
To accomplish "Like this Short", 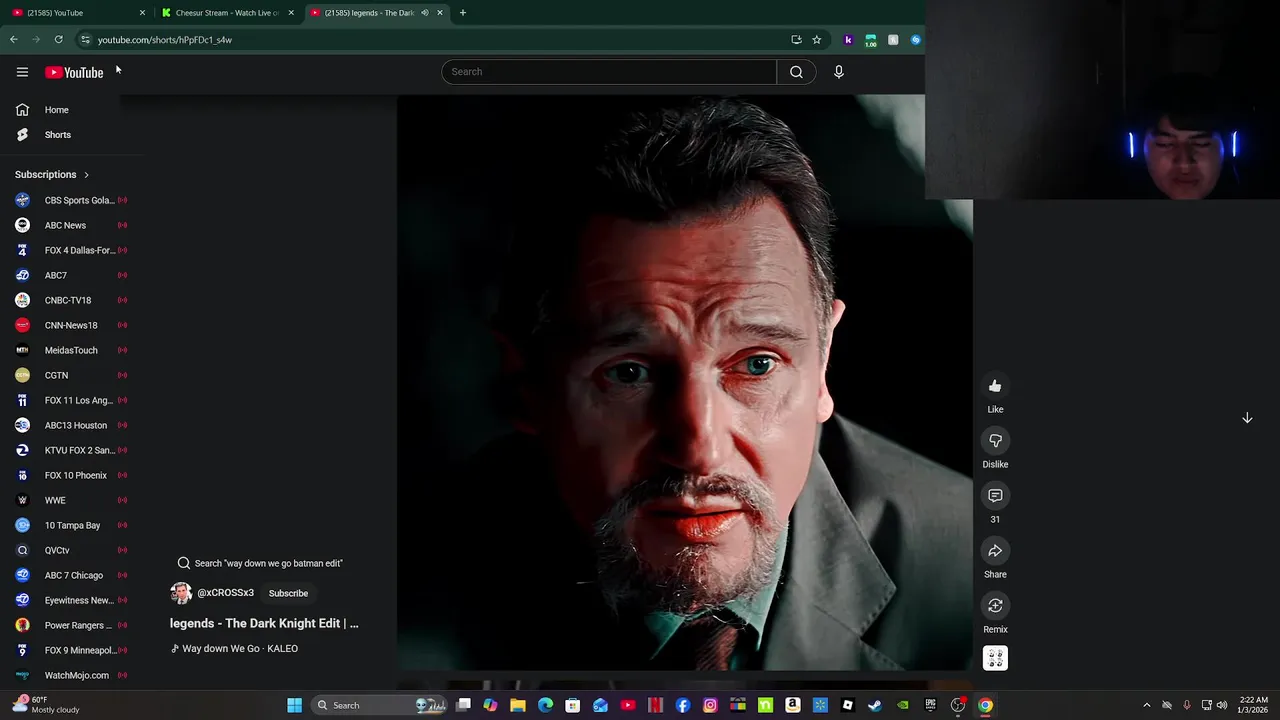I will point(995,386).
